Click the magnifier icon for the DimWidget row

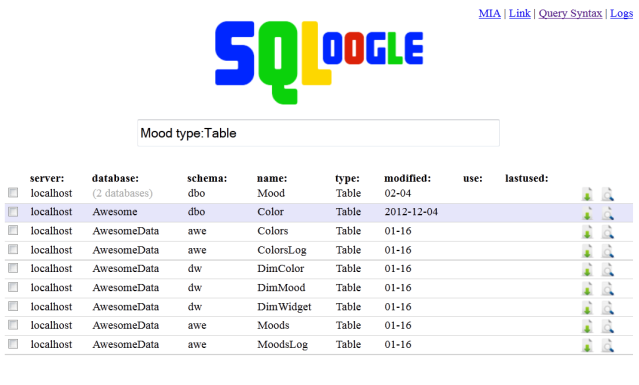coord(607,308)
